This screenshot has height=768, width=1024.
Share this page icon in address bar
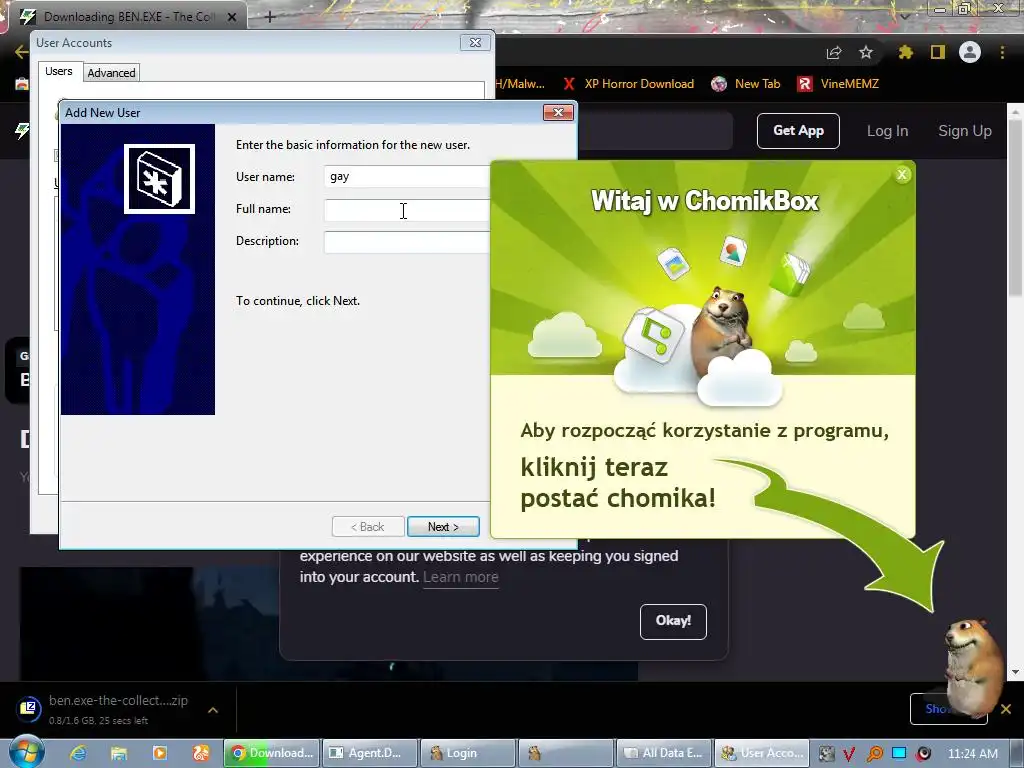coord(834,52)
